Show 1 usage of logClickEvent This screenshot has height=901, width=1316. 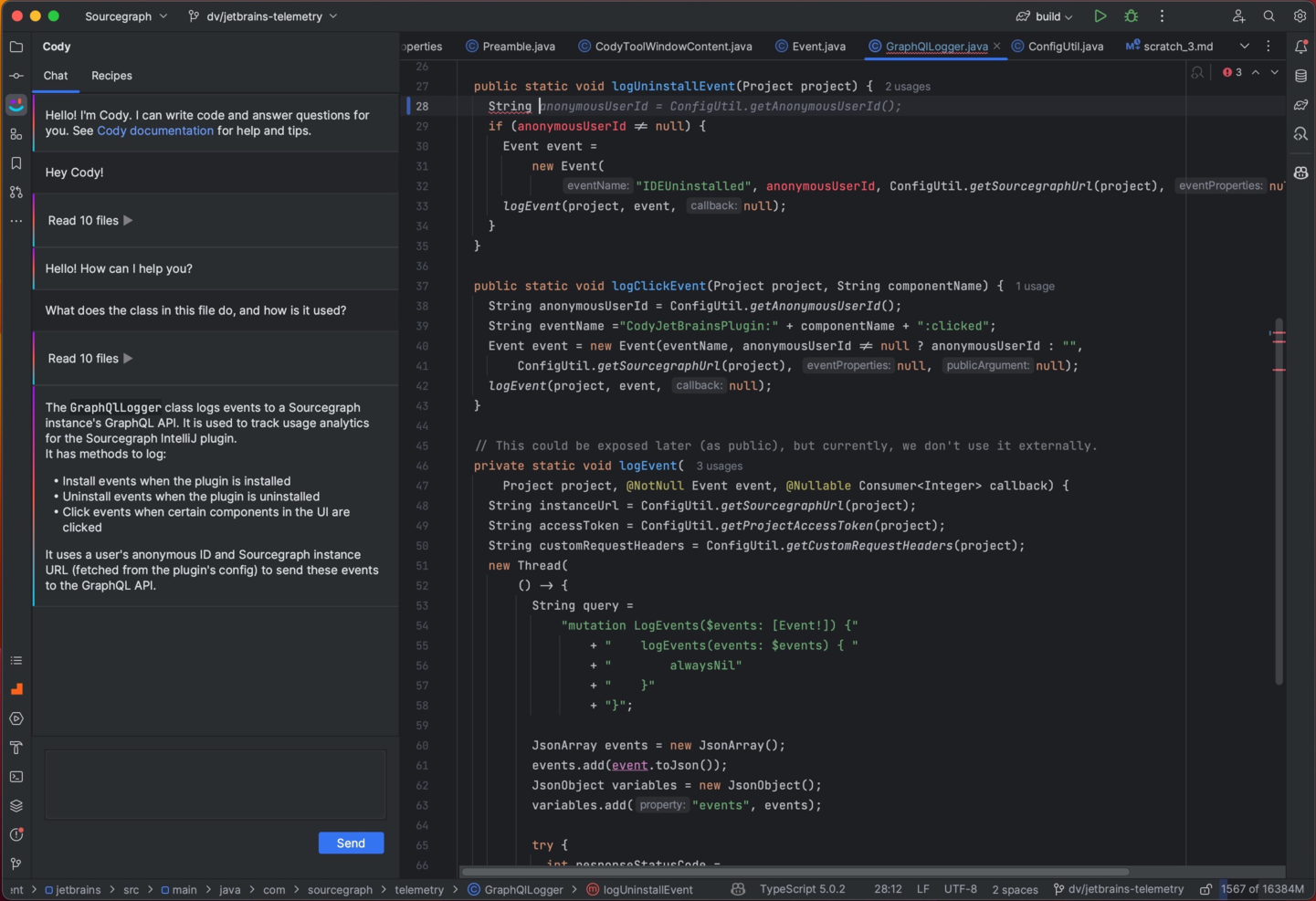point(1035,287)
